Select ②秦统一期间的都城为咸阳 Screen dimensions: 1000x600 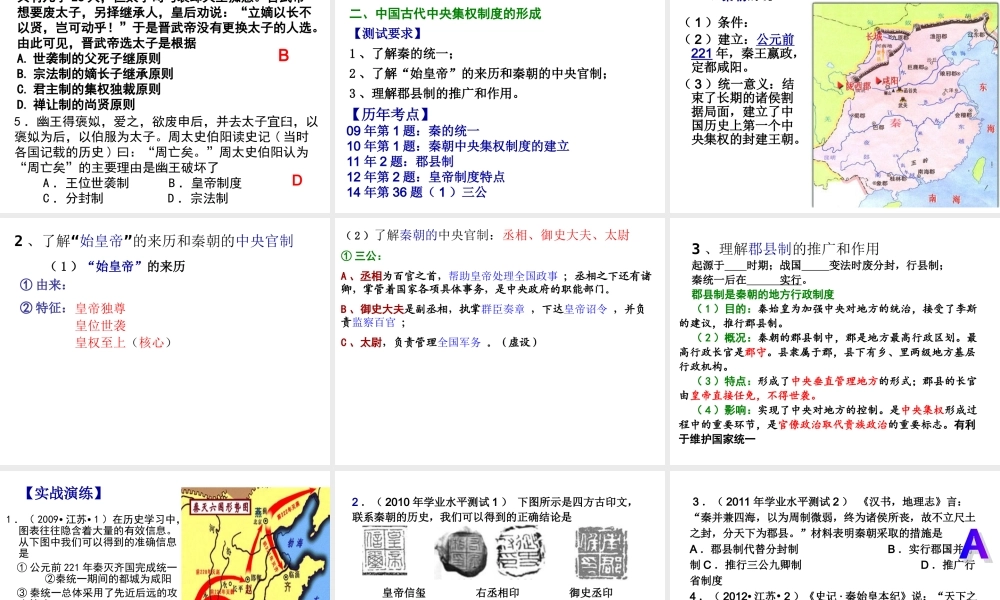click(x=108, y=578)
